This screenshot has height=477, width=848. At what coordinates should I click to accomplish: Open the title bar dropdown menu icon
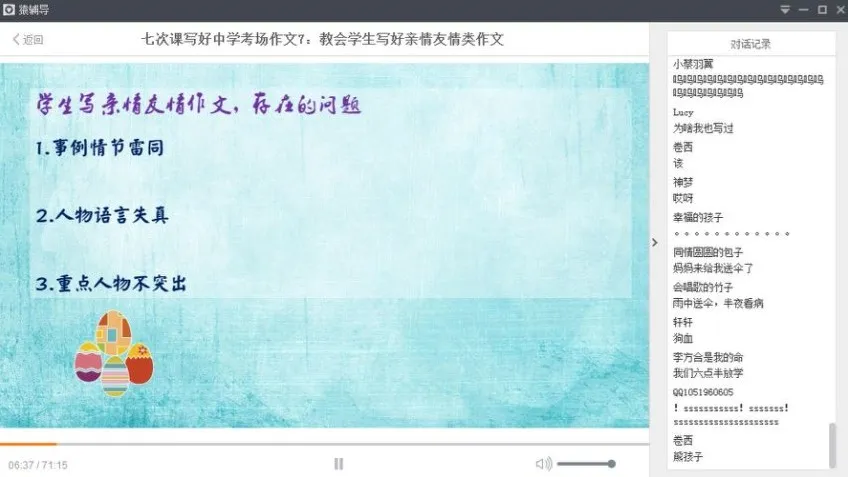[x=786, y=10]
